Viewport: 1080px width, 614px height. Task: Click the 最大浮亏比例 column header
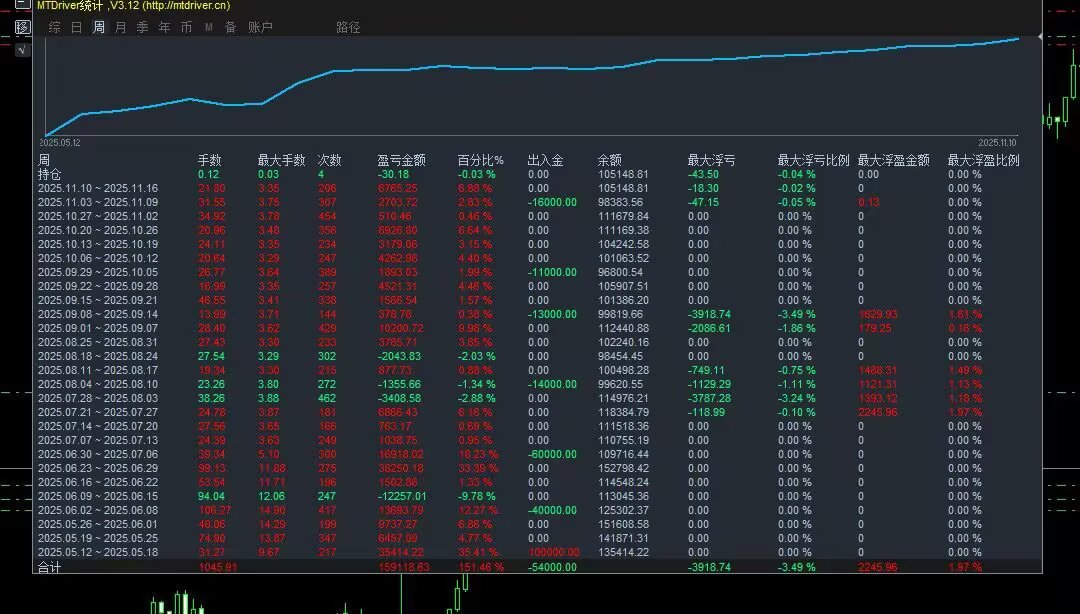tap(813, 161)
